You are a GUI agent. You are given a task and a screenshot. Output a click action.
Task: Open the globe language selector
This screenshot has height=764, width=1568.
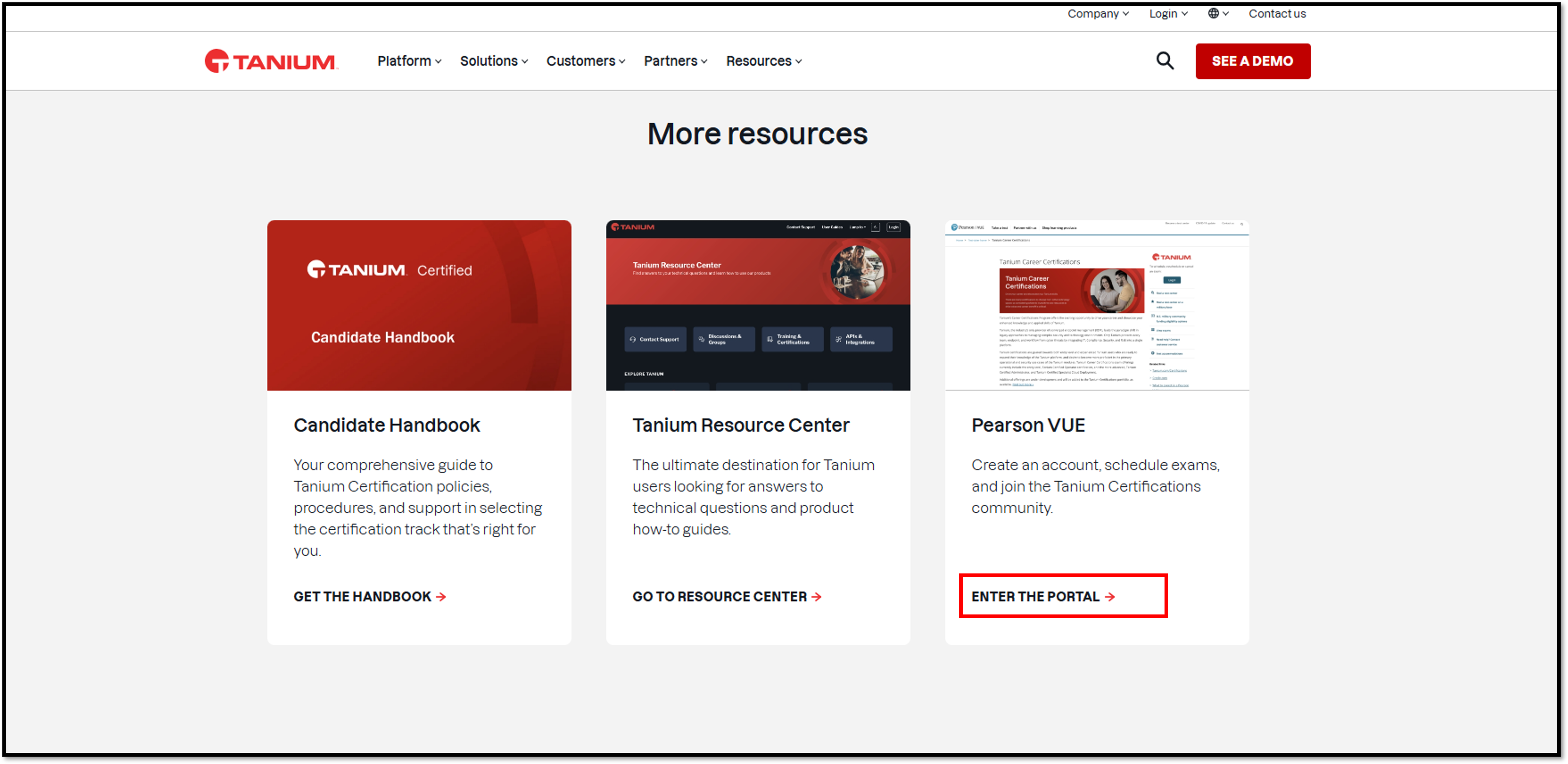click(1218, 13)
